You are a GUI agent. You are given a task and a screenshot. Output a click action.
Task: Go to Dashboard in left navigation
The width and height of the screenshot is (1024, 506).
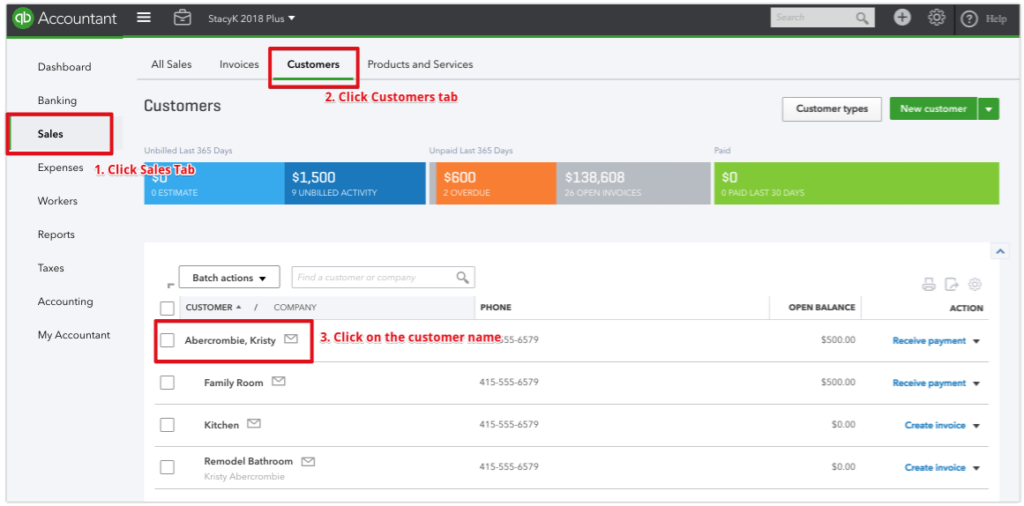coord(65,67)
